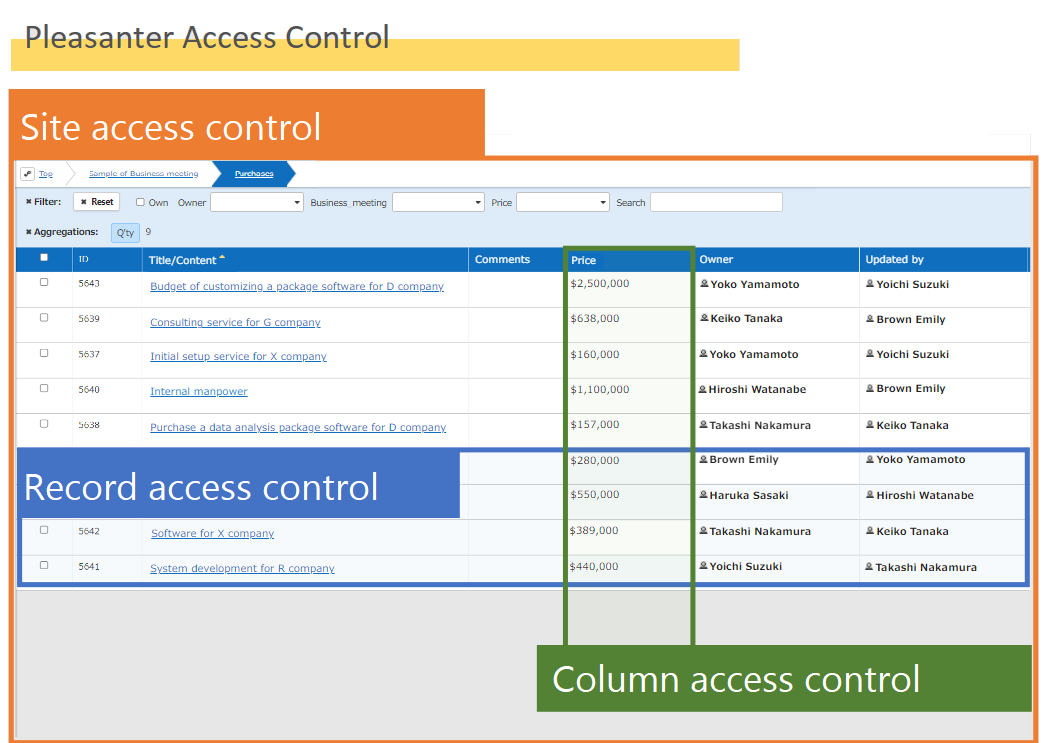
Task: Open Sample of Business meeting breadcrumb
Action: (144, 174)
